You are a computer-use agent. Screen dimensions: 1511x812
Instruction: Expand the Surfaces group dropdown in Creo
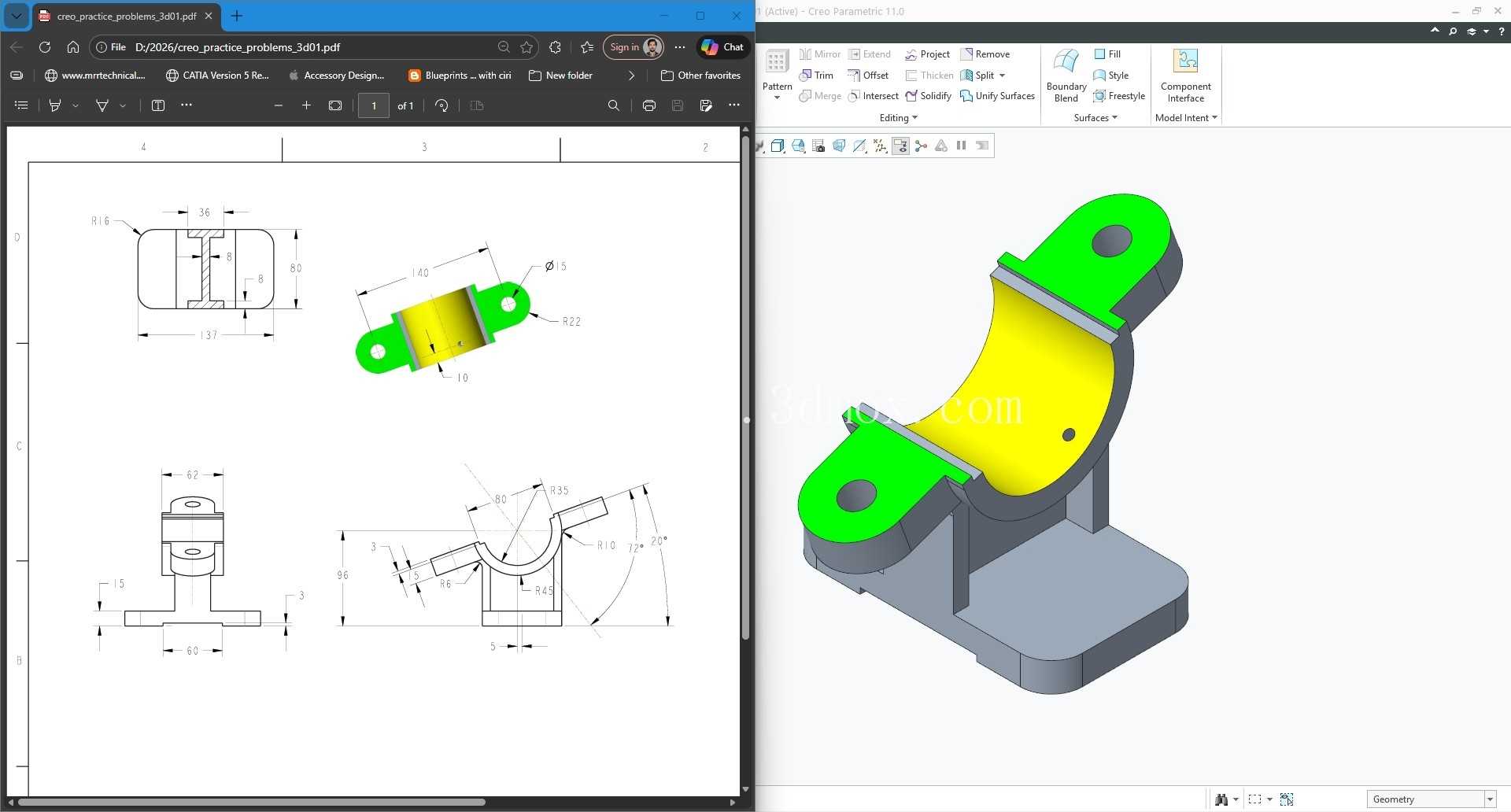click(x=1095, y=118)
